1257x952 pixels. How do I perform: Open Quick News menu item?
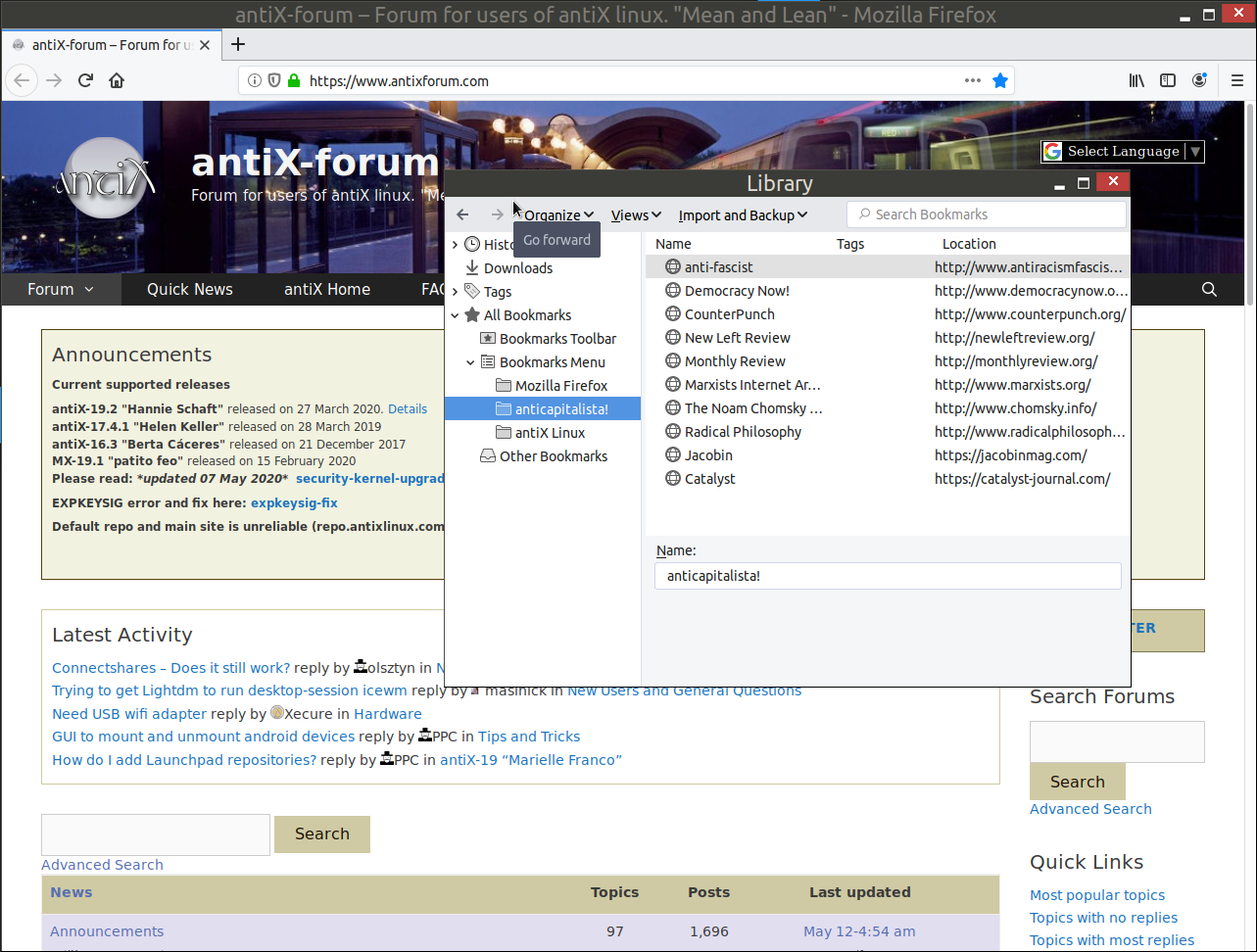[190, 289]
